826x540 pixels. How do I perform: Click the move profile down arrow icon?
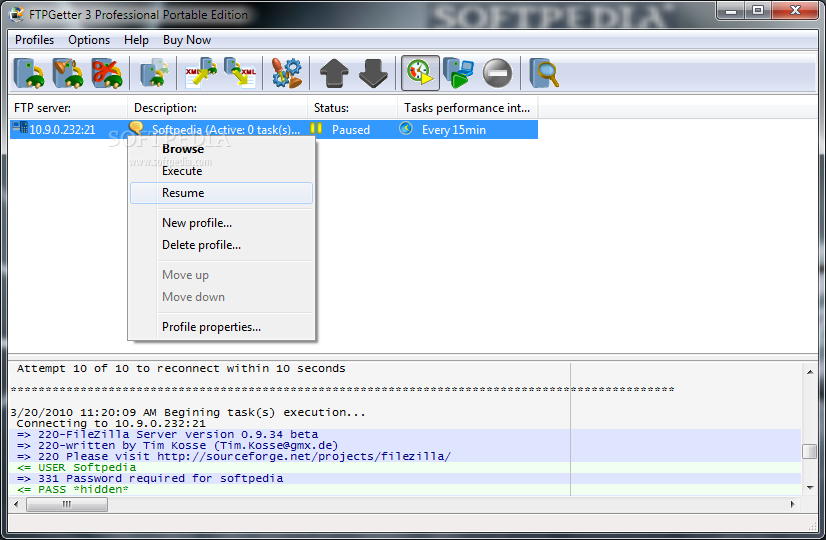pyautogui.click(x=373, y=73)
